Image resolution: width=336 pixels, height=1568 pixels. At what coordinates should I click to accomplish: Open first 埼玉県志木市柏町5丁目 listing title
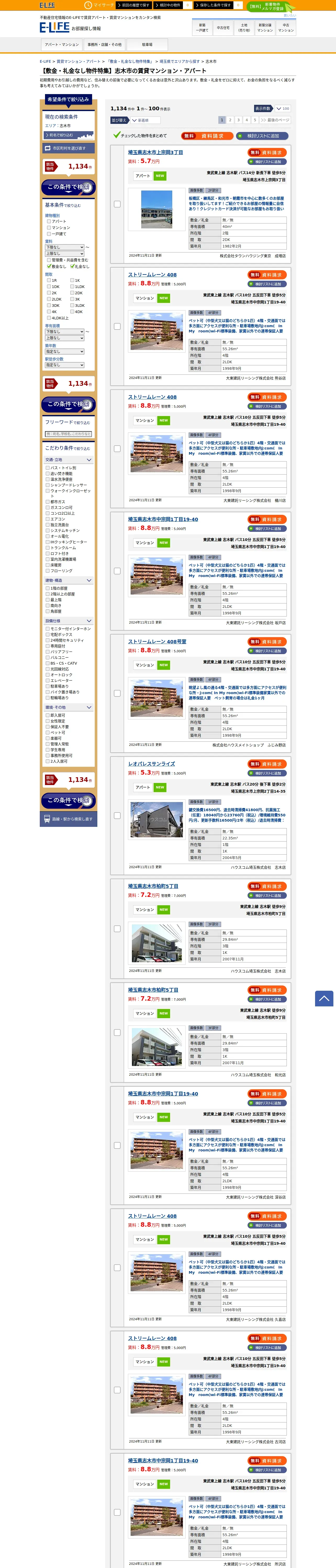153,886
